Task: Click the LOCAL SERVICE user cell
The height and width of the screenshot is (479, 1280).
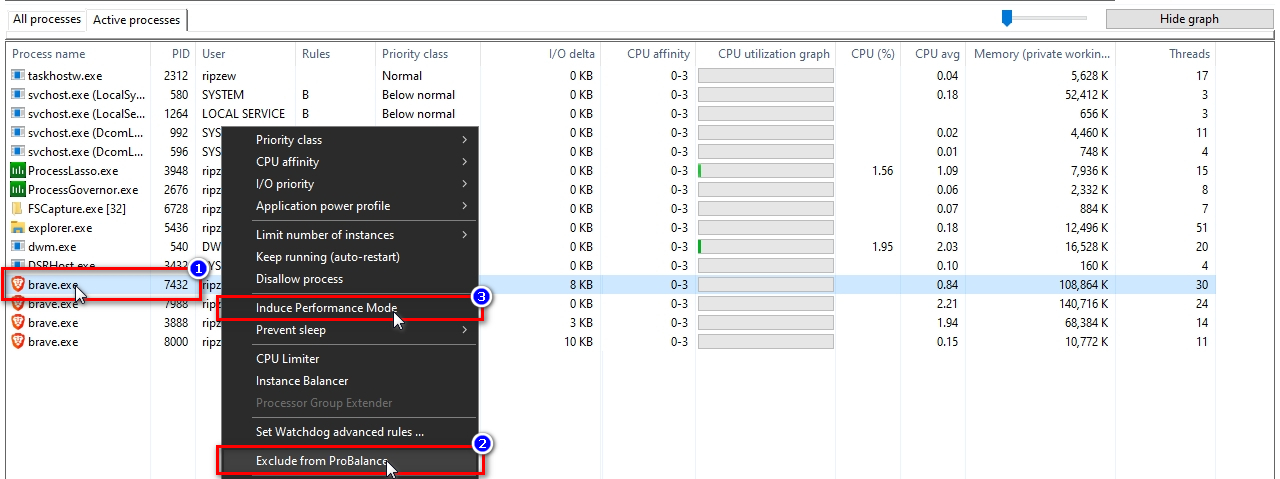Action: [x=243, y=114]
